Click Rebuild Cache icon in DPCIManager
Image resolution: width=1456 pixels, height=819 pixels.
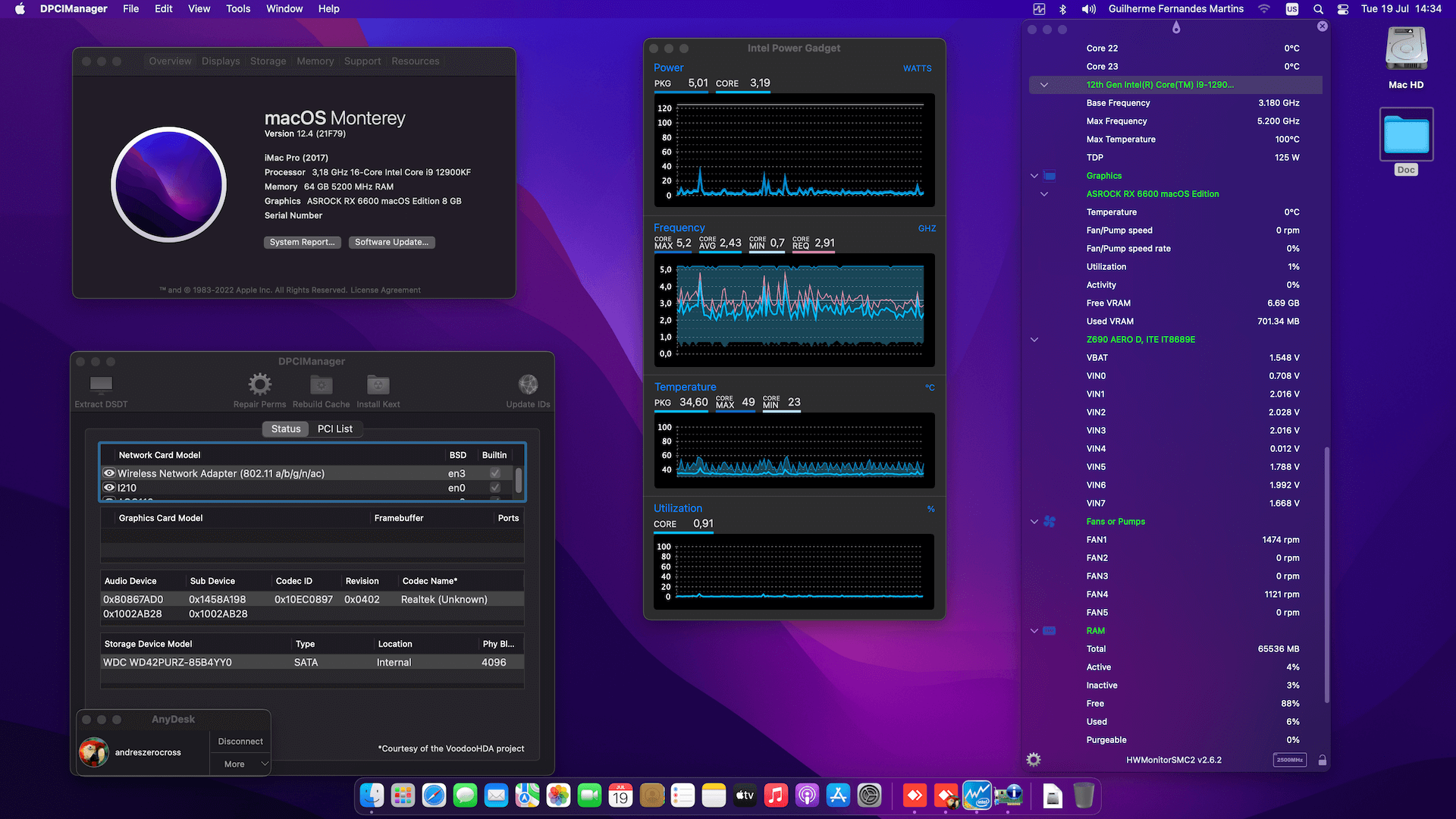coord(322,384)
